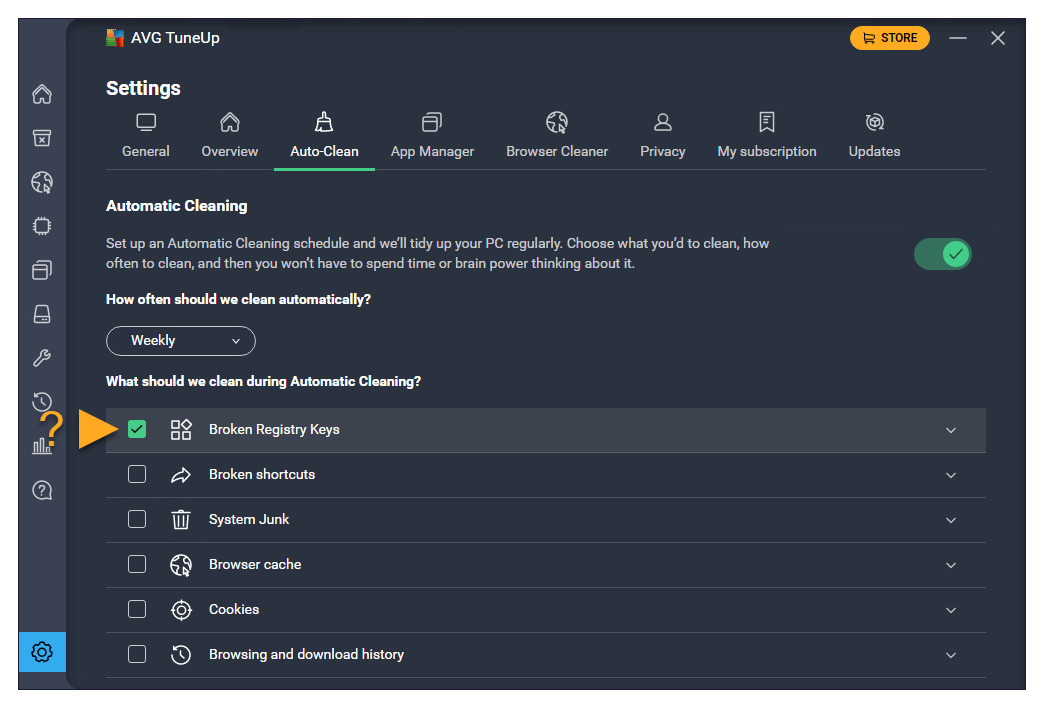Click the disk drive icon in sidebar

pos(42,314)
